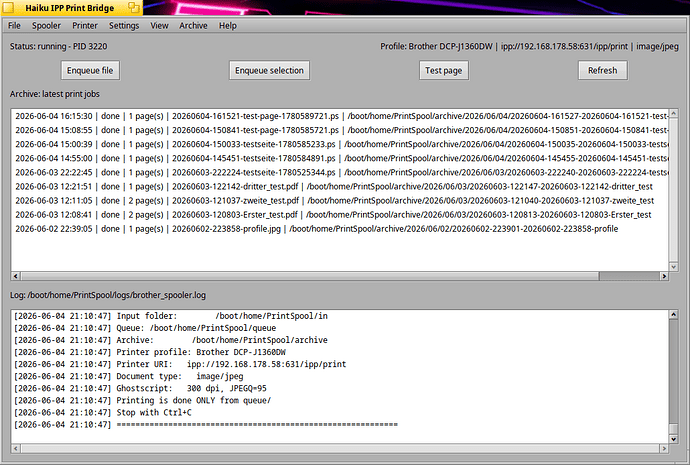
Task: Open the Spooler menu
Action: [46, 26]
